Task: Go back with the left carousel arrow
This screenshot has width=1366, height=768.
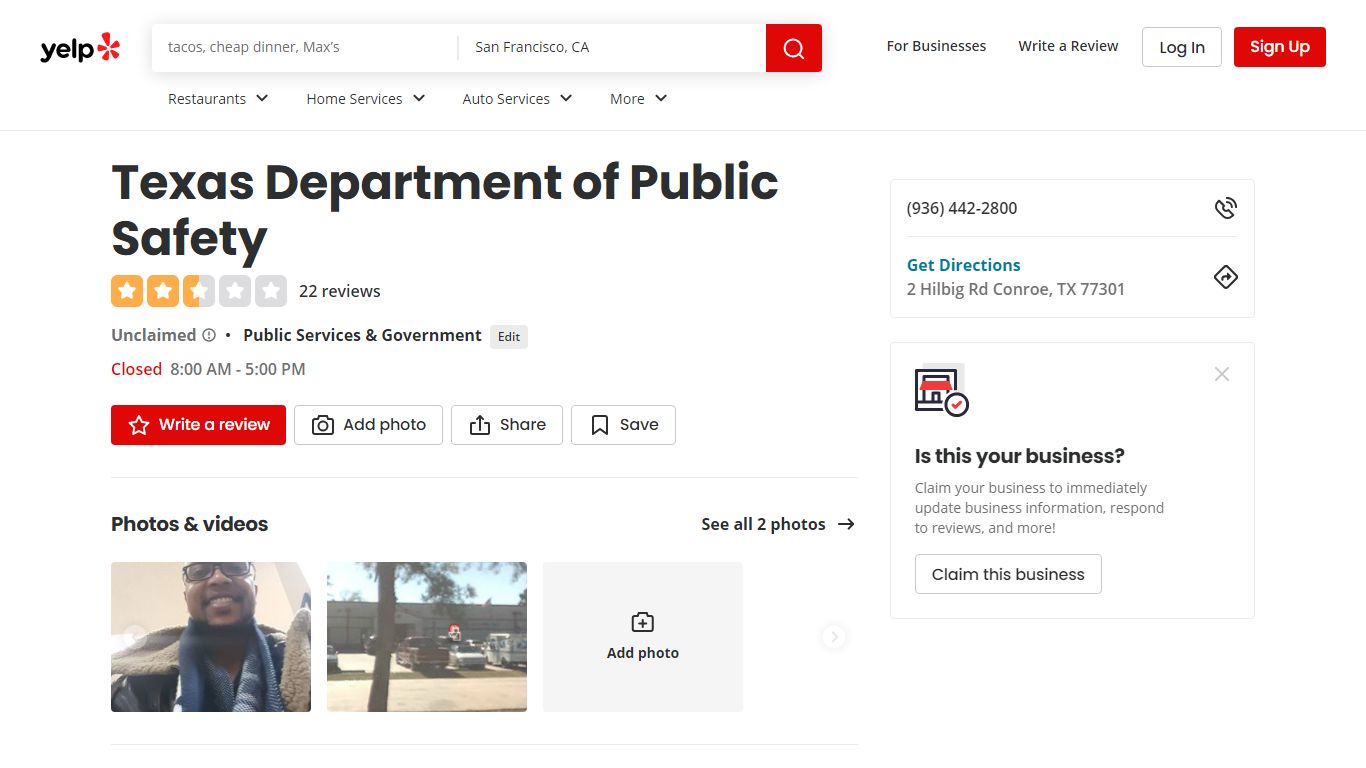Action: [135, 637]
